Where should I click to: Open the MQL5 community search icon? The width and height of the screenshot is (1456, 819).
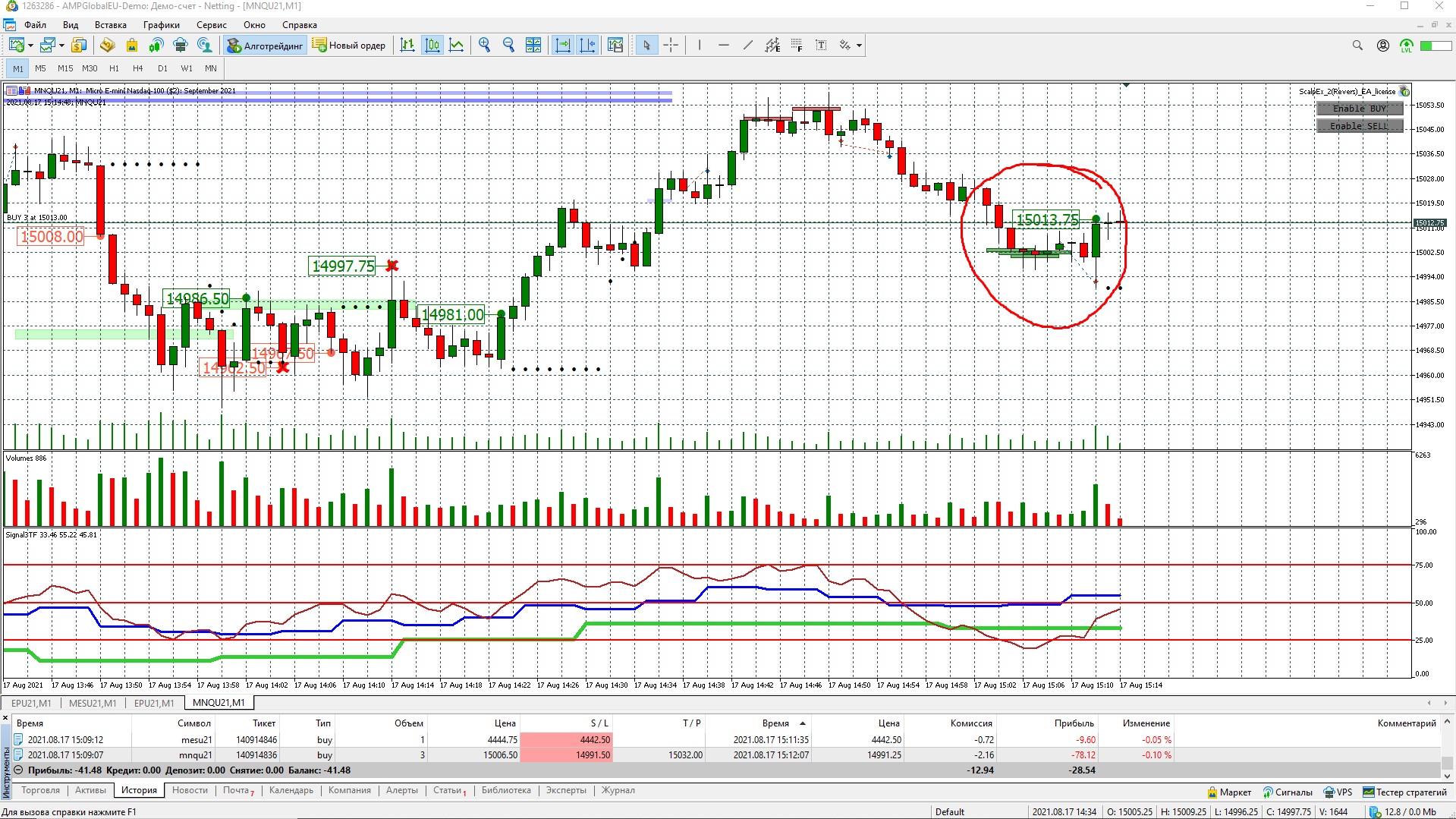(x=204, y=46)
